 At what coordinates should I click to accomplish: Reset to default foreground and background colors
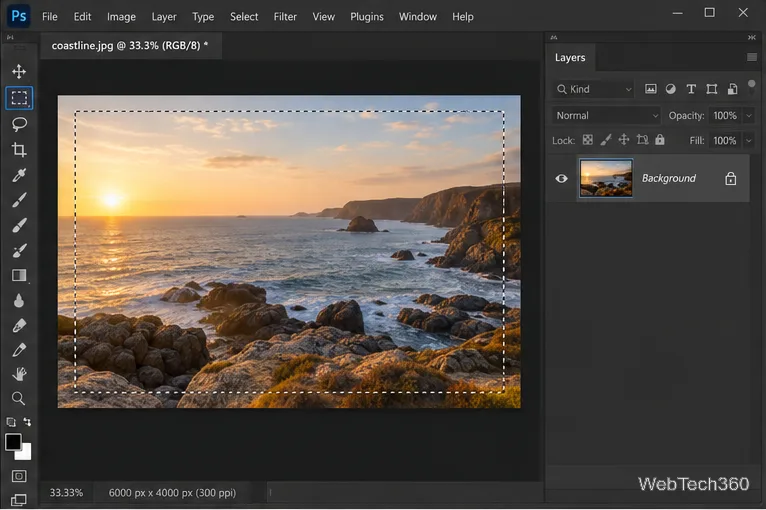pyautogui.click(x=11, y=422)
